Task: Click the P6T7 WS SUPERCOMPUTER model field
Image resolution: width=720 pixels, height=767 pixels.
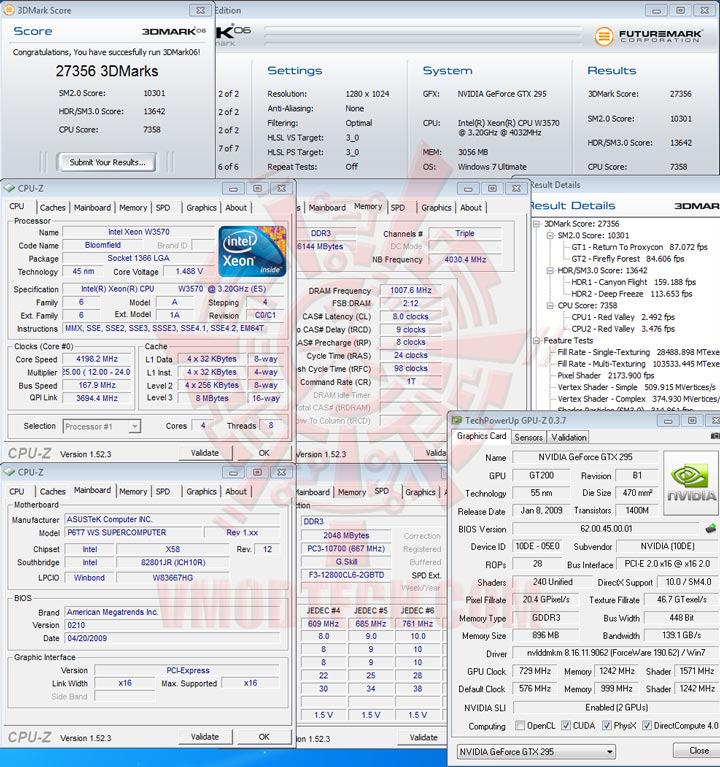Action: [x=133, y=532]
